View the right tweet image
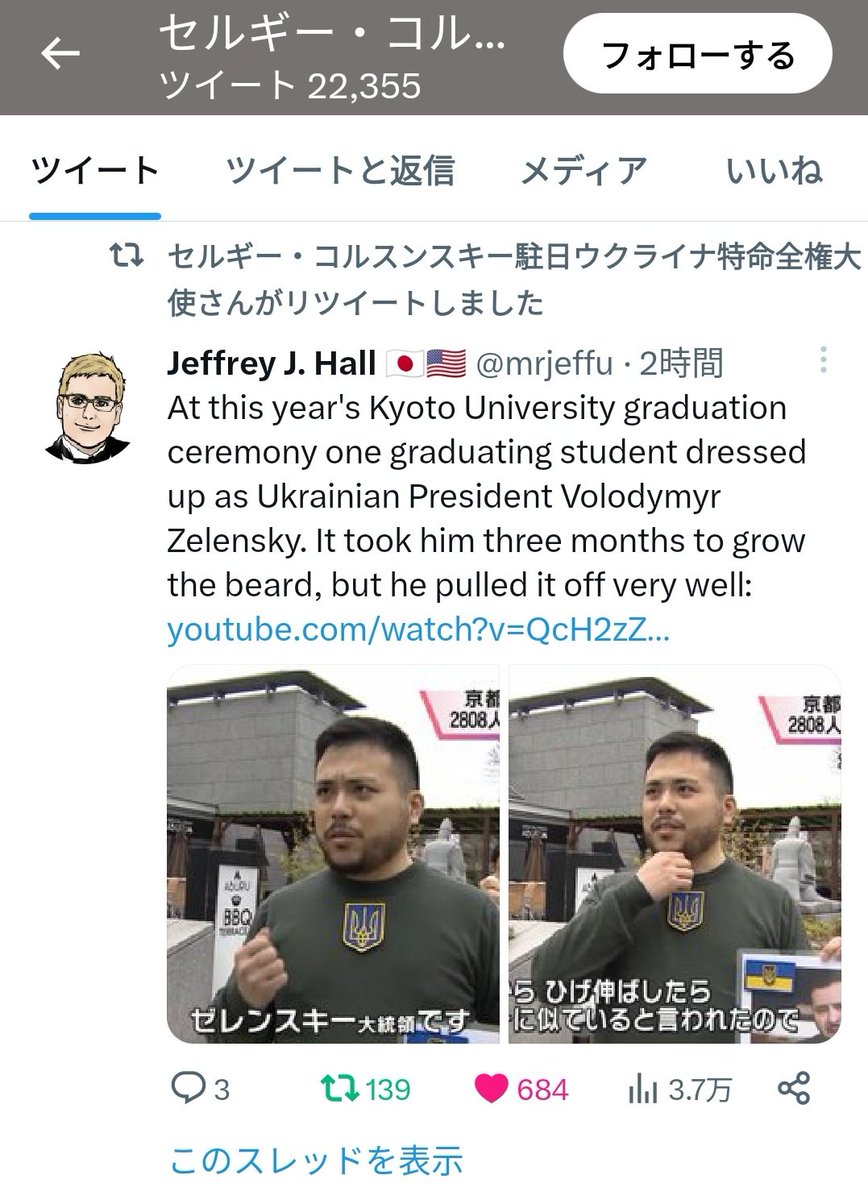This screenshot has height=1200, width=868. coord(675,855)
